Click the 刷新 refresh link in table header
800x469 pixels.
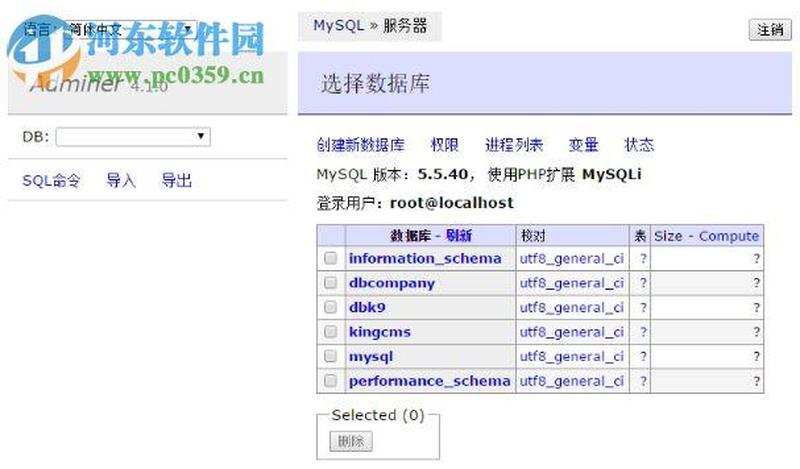coord(459,235)
